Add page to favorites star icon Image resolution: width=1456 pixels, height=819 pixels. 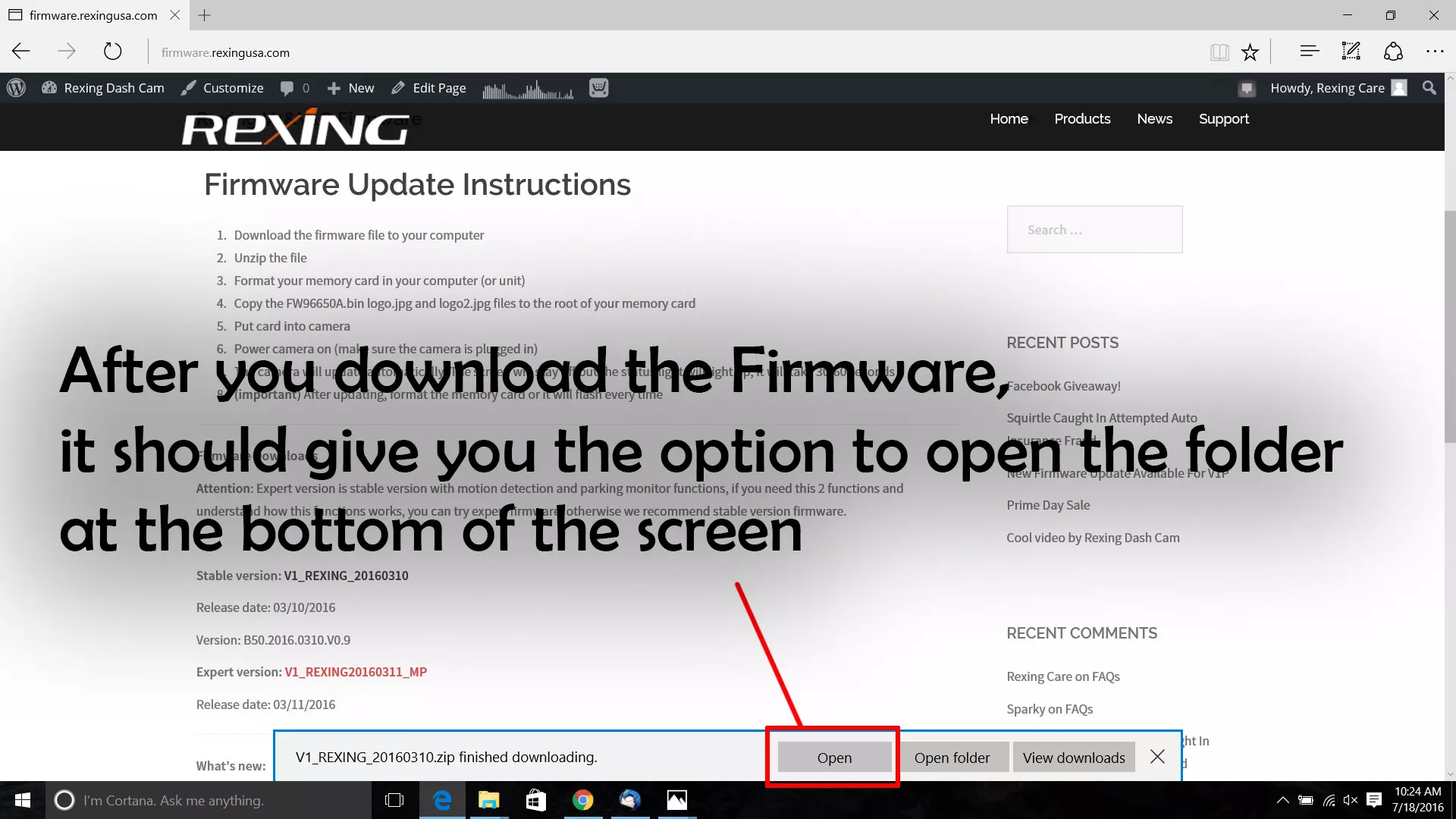(x=1250, y=52)
